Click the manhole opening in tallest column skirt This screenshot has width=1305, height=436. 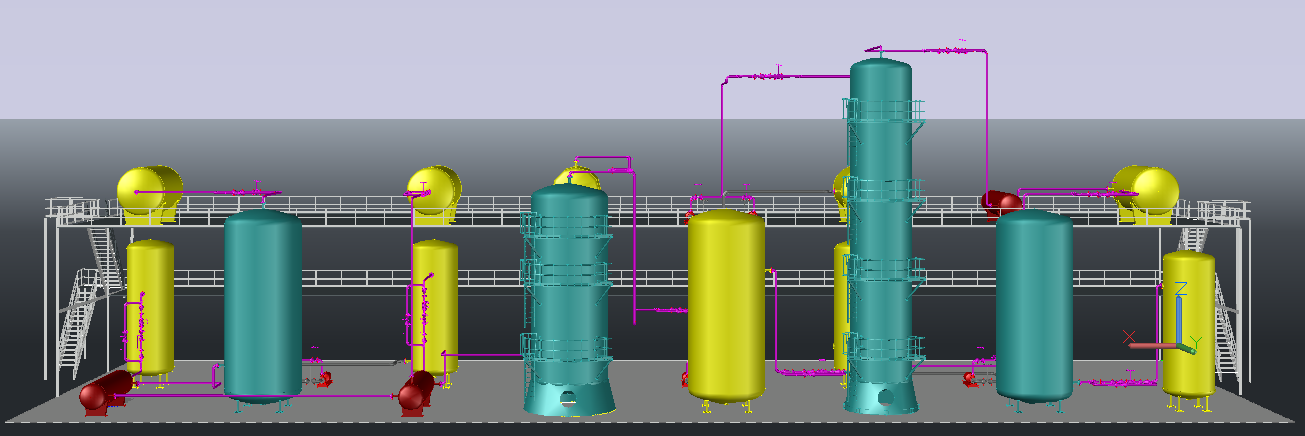point(884,397)
